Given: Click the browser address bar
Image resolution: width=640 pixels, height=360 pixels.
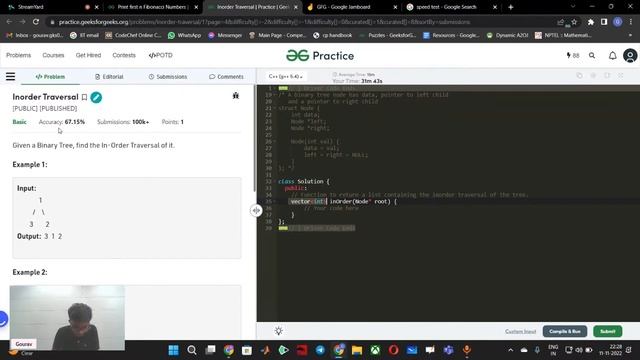Looking at the screenshot, I should (302, 22).
